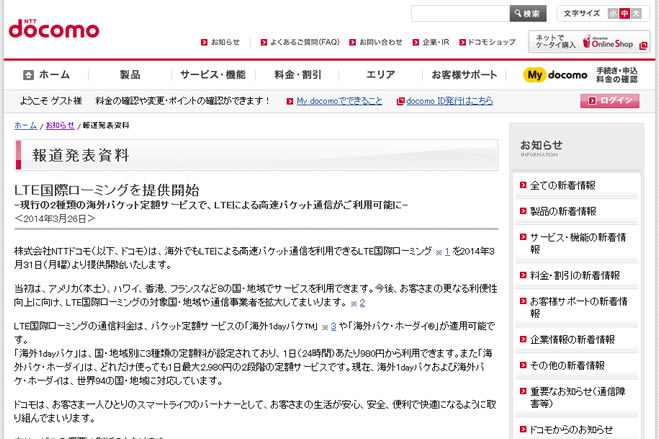The width and height of the screenshot is (659, 439).
Task: Click the arrow icon beside ドコモからのお知らせ
Action: pos(523,429)
